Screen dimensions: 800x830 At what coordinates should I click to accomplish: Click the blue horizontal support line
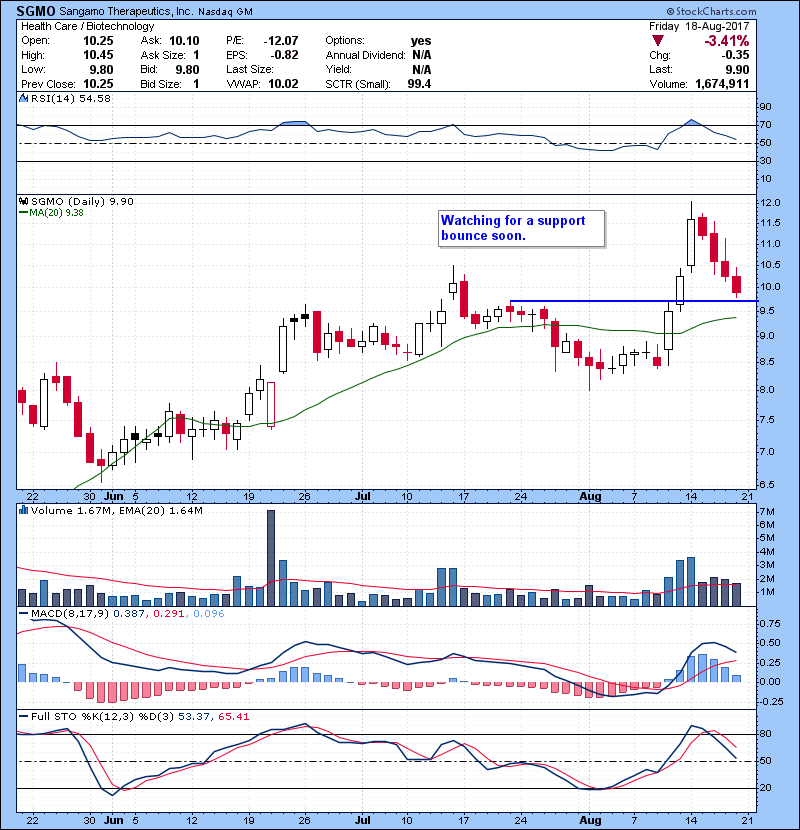pos(634,301)
